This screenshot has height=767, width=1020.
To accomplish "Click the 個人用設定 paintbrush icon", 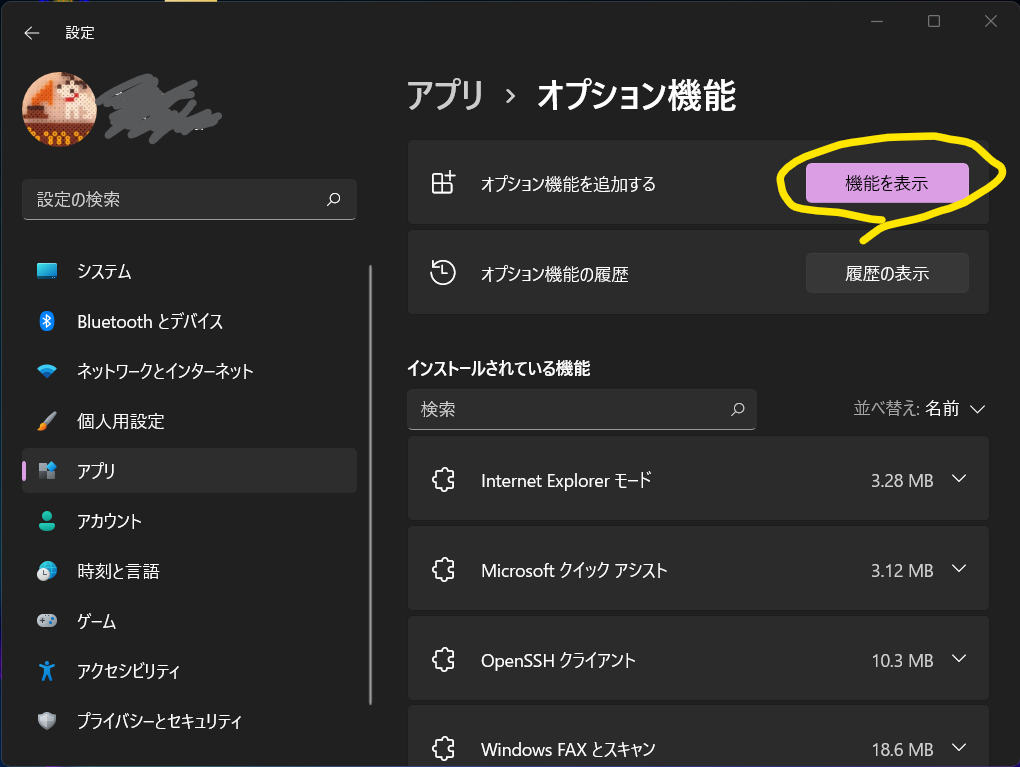I will click(47, 421).
